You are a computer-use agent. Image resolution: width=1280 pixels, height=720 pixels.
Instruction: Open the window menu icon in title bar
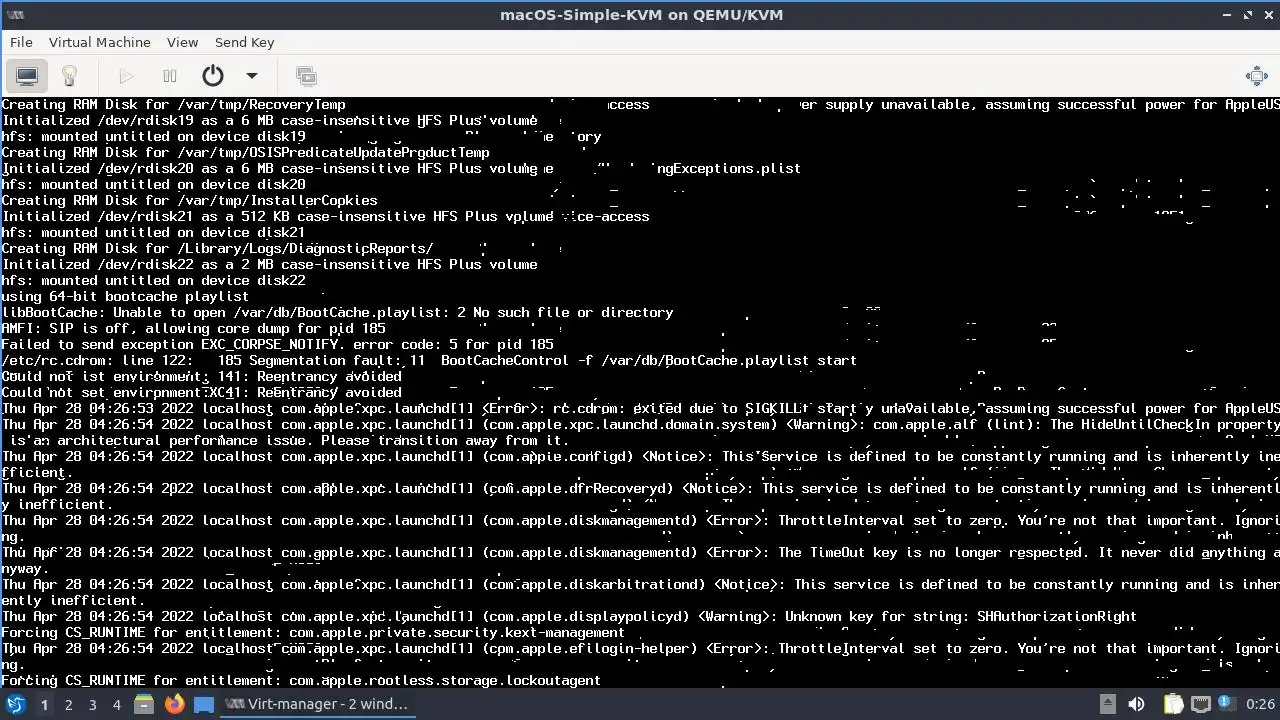pos(14,14)
